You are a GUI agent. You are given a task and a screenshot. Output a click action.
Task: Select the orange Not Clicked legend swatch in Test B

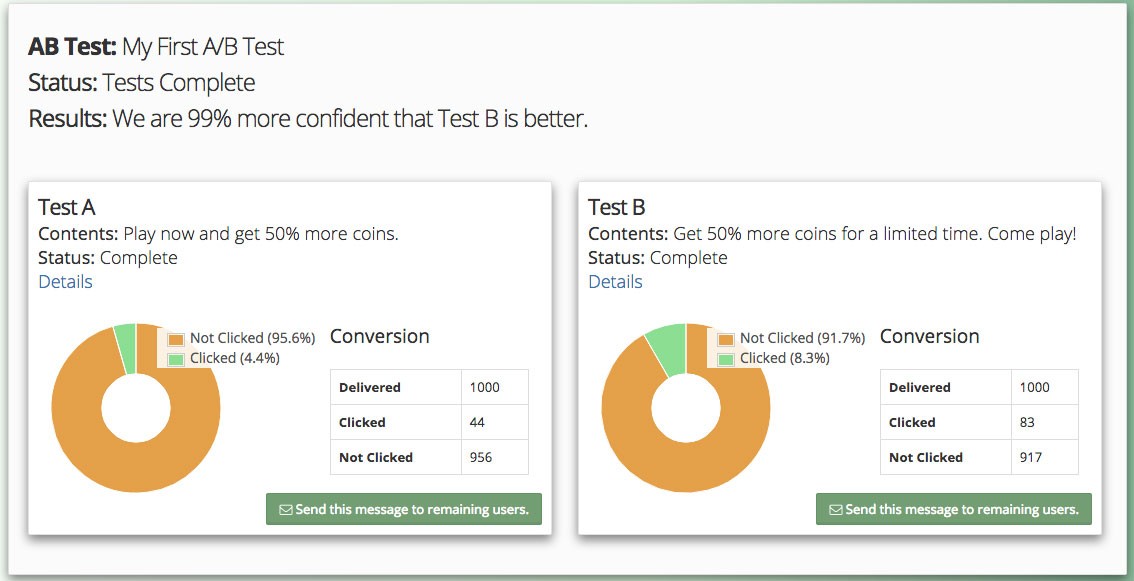coord(726,339)
